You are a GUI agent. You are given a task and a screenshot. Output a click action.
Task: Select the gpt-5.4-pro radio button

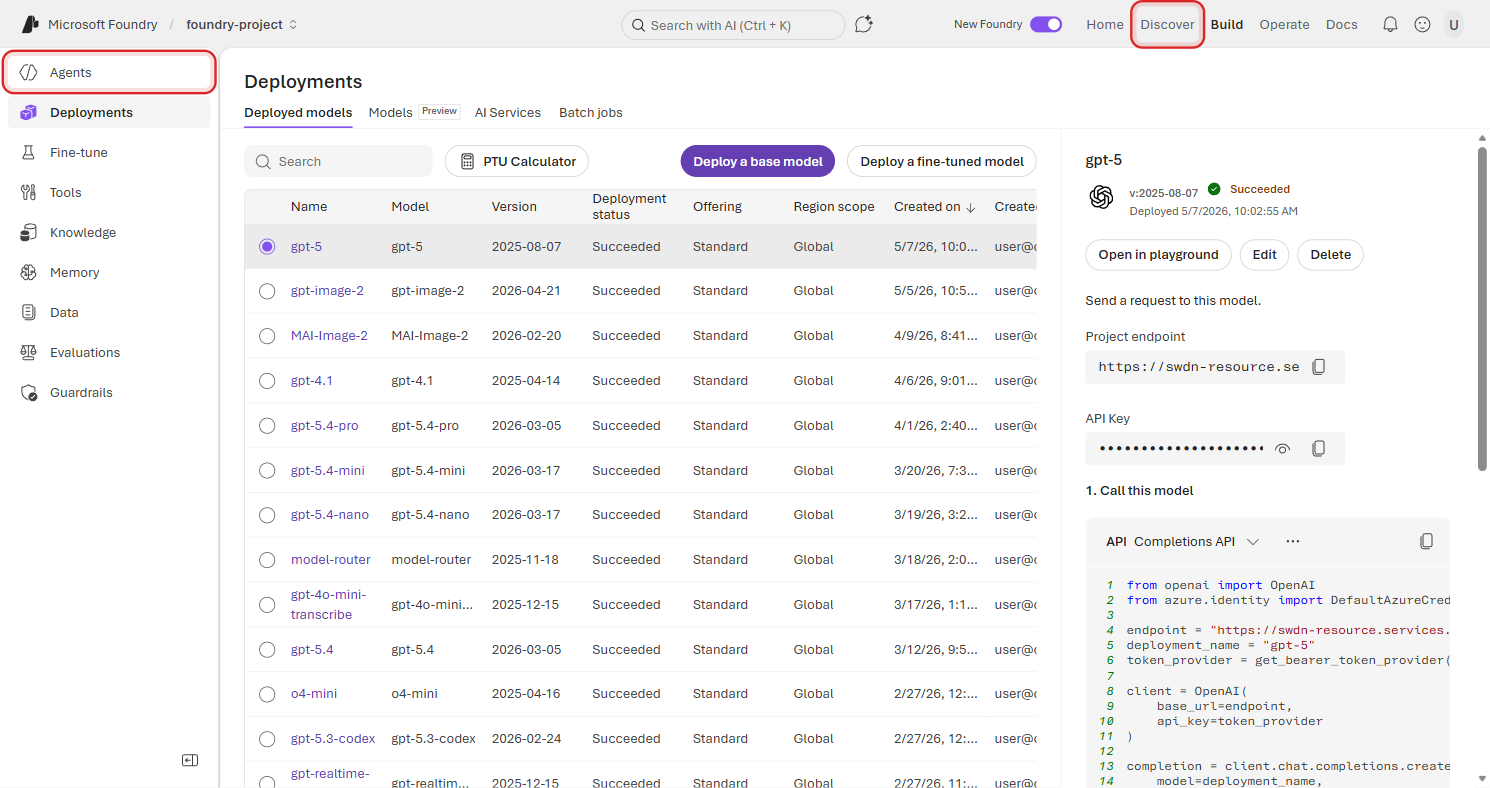click(267, 426)
